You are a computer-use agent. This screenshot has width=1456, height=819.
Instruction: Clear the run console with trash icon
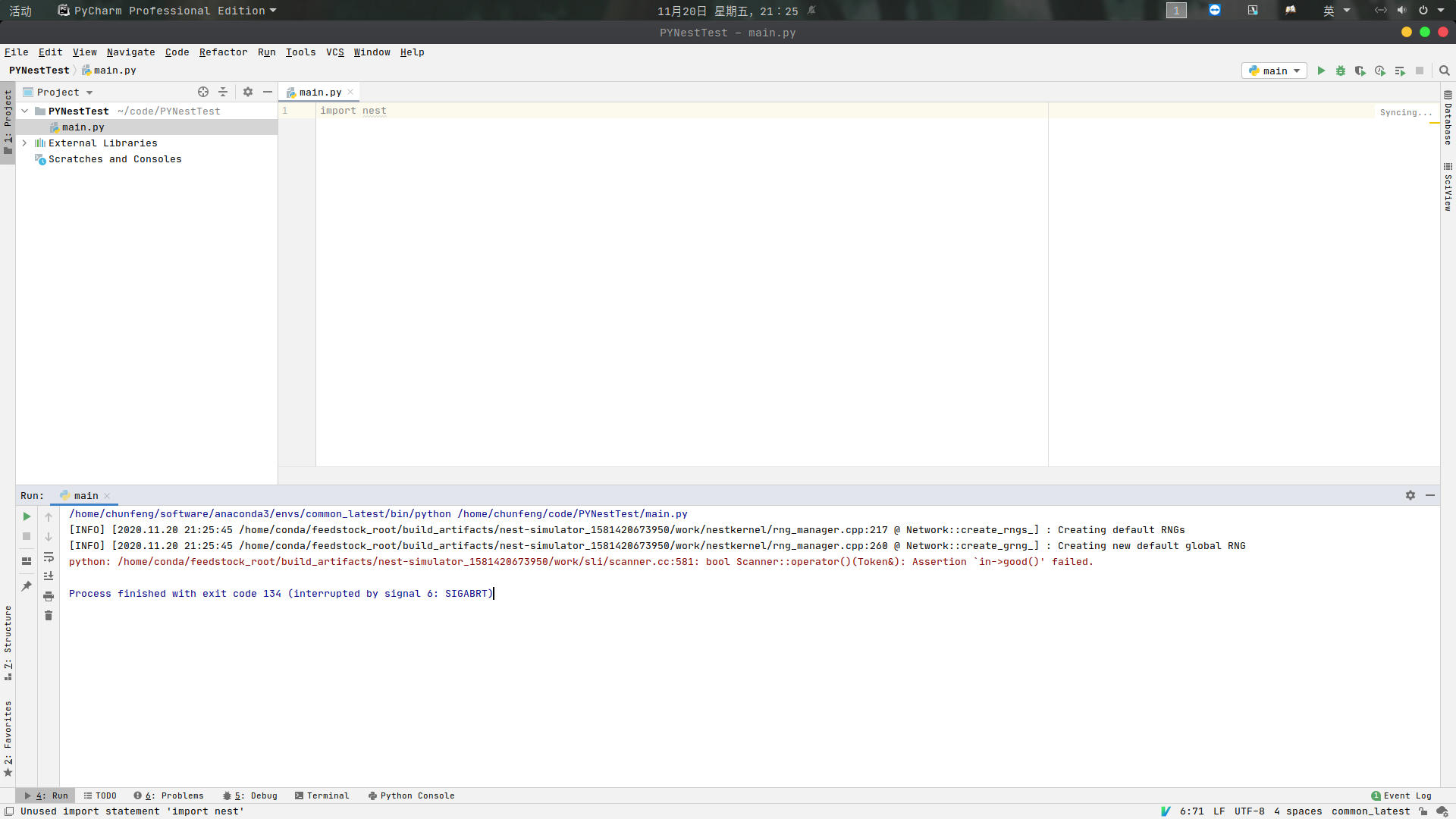[x=49, y=615]
